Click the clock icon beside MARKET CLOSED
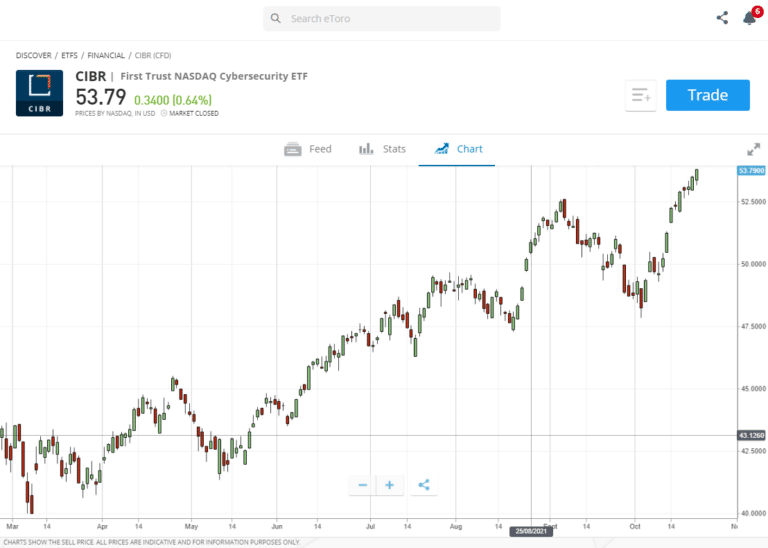 pos(164,114)
